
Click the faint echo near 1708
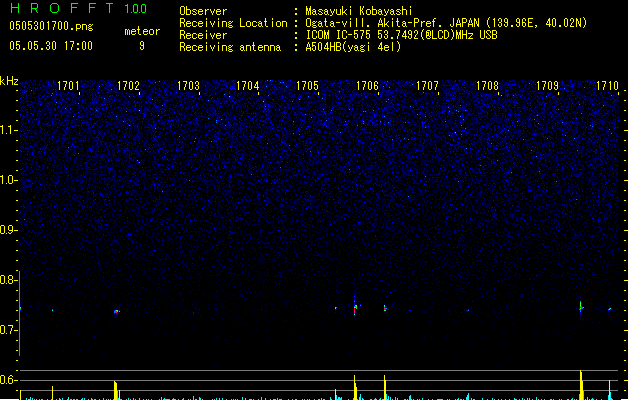(468, 310)
